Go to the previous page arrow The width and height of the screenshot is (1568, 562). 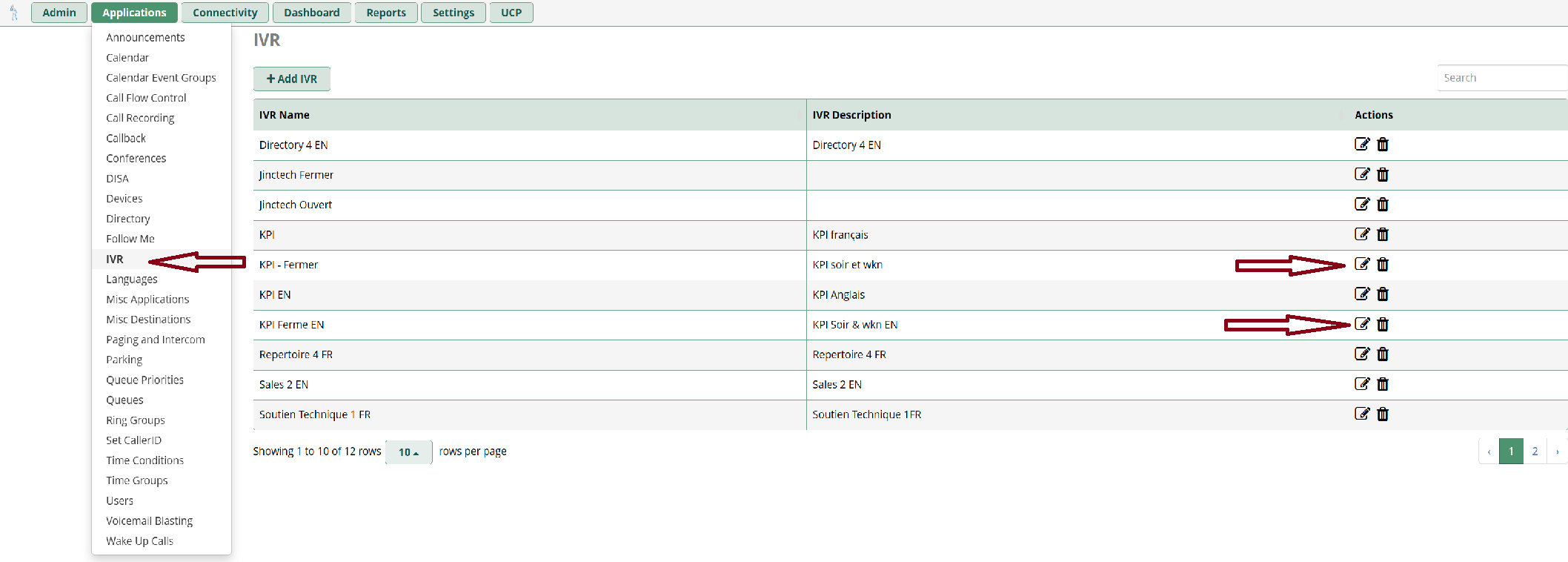tap(1489, 451)
